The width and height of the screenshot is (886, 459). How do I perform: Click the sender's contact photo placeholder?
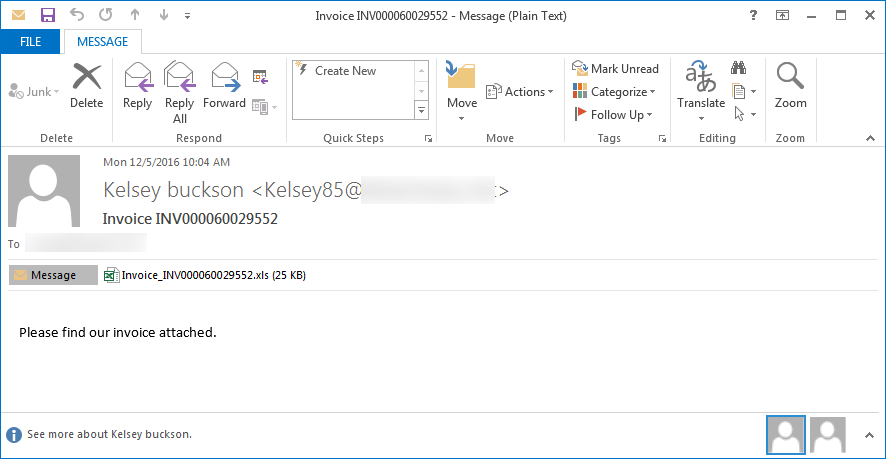44,190
